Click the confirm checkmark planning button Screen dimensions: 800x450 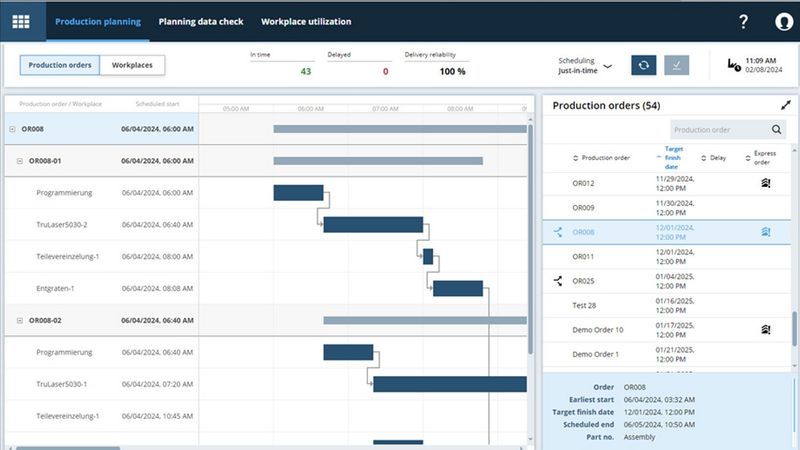pyautogui.click(x=677, y=65)
